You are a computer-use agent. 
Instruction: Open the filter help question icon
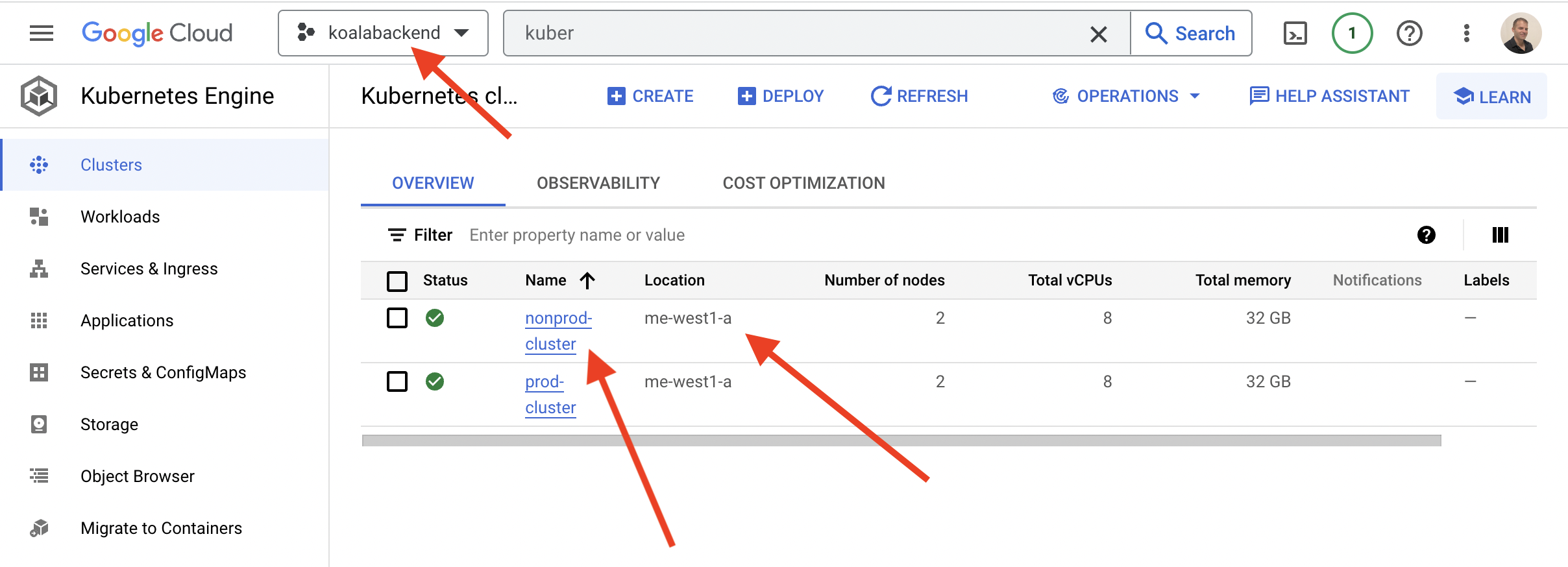pyautogui.click(x=1427, y=235)
